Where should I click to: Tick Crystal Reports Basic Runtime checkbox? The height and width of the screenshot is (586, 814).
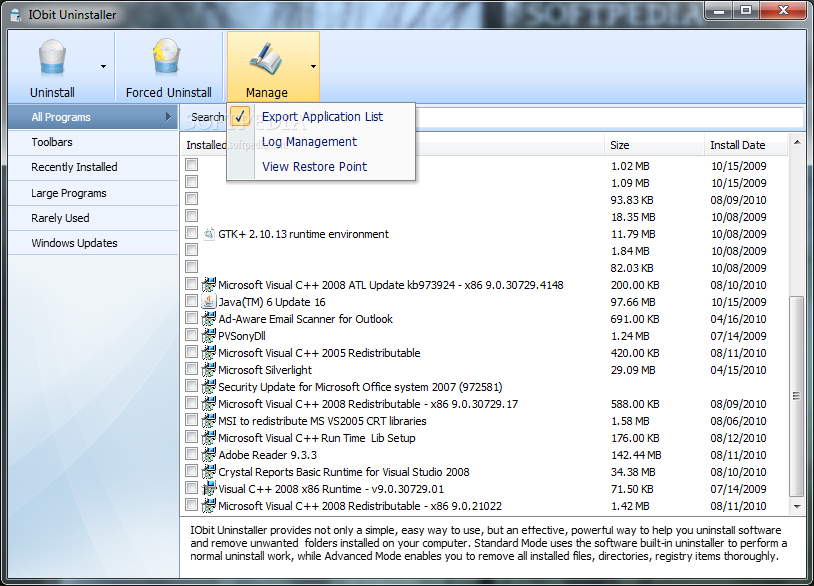point(192,471)
